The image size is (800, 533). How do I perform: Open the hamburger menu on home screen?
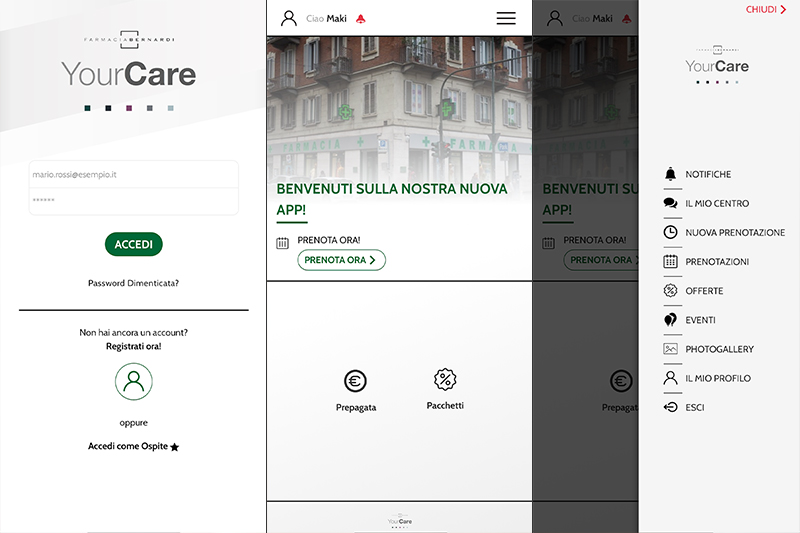coord(506,18)
